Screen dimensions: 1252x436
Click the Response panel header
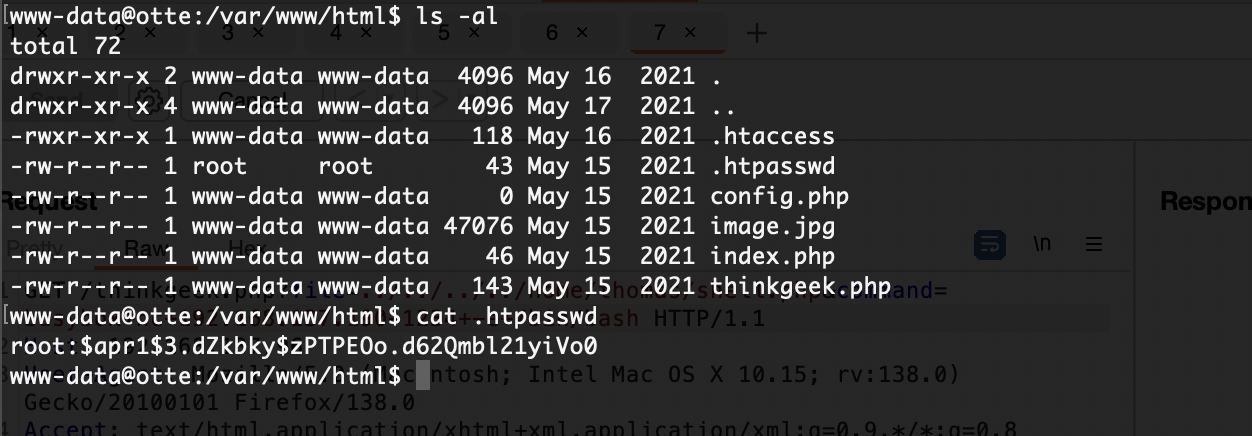[x=1206, y=202]
